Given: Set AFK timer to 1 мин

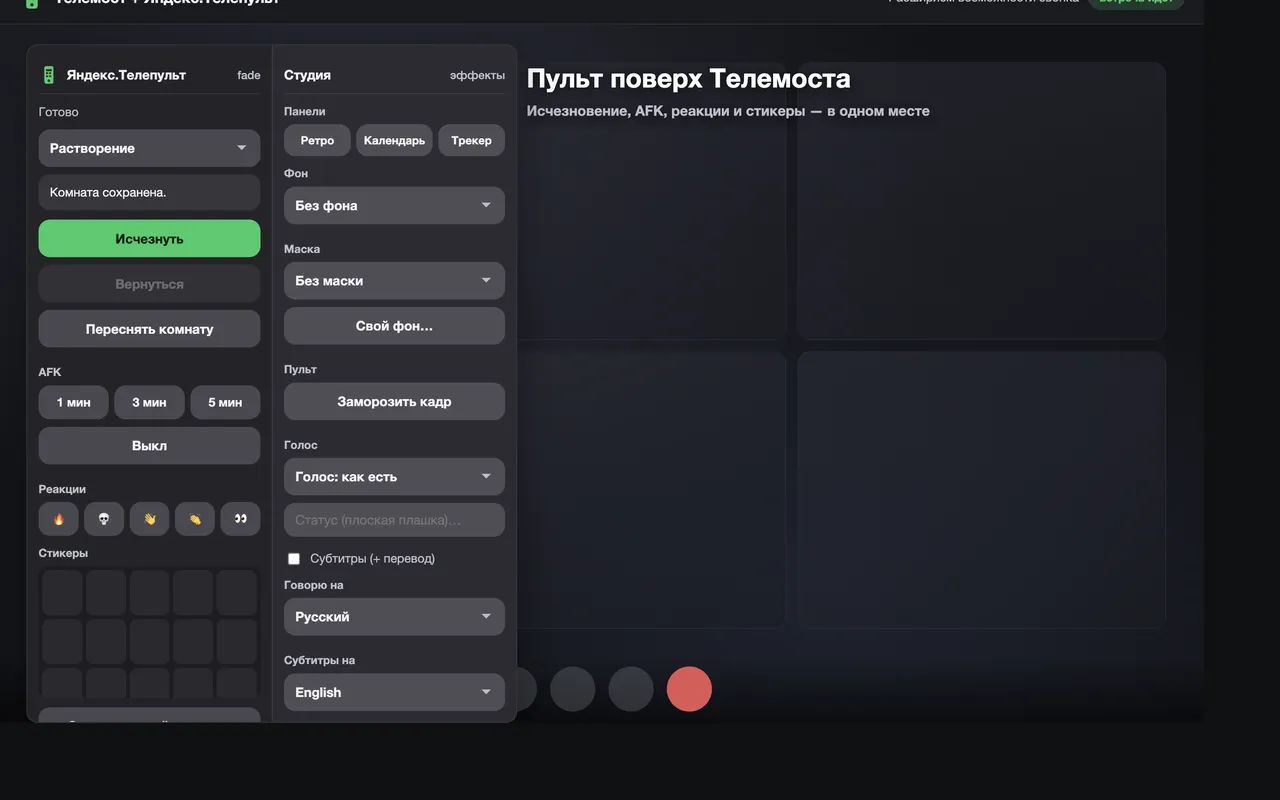Looking at the screenshot, I should tap(73, 402).
